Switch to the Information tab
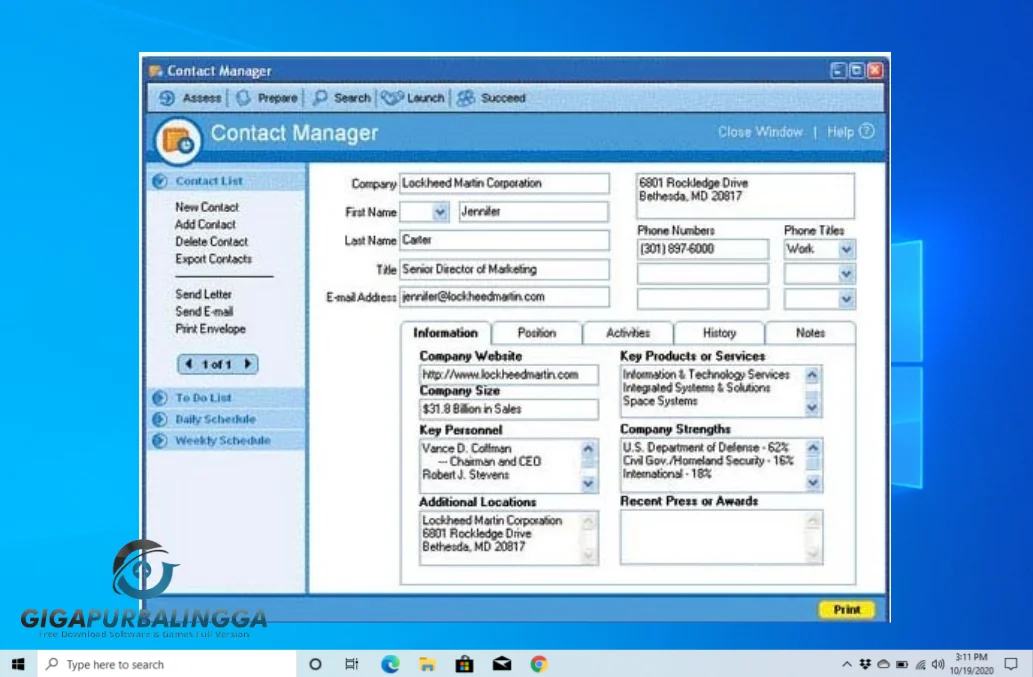The image size is (1033, 677). tap(445, 333)
